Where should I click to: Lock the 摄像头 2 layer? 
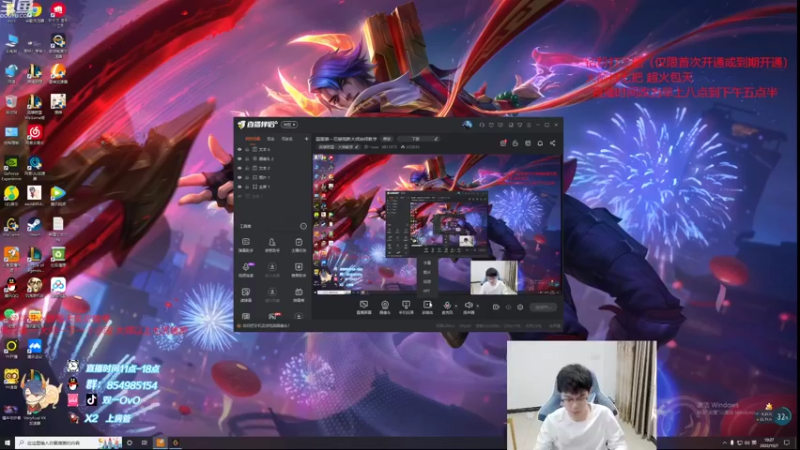pos(247,159)
